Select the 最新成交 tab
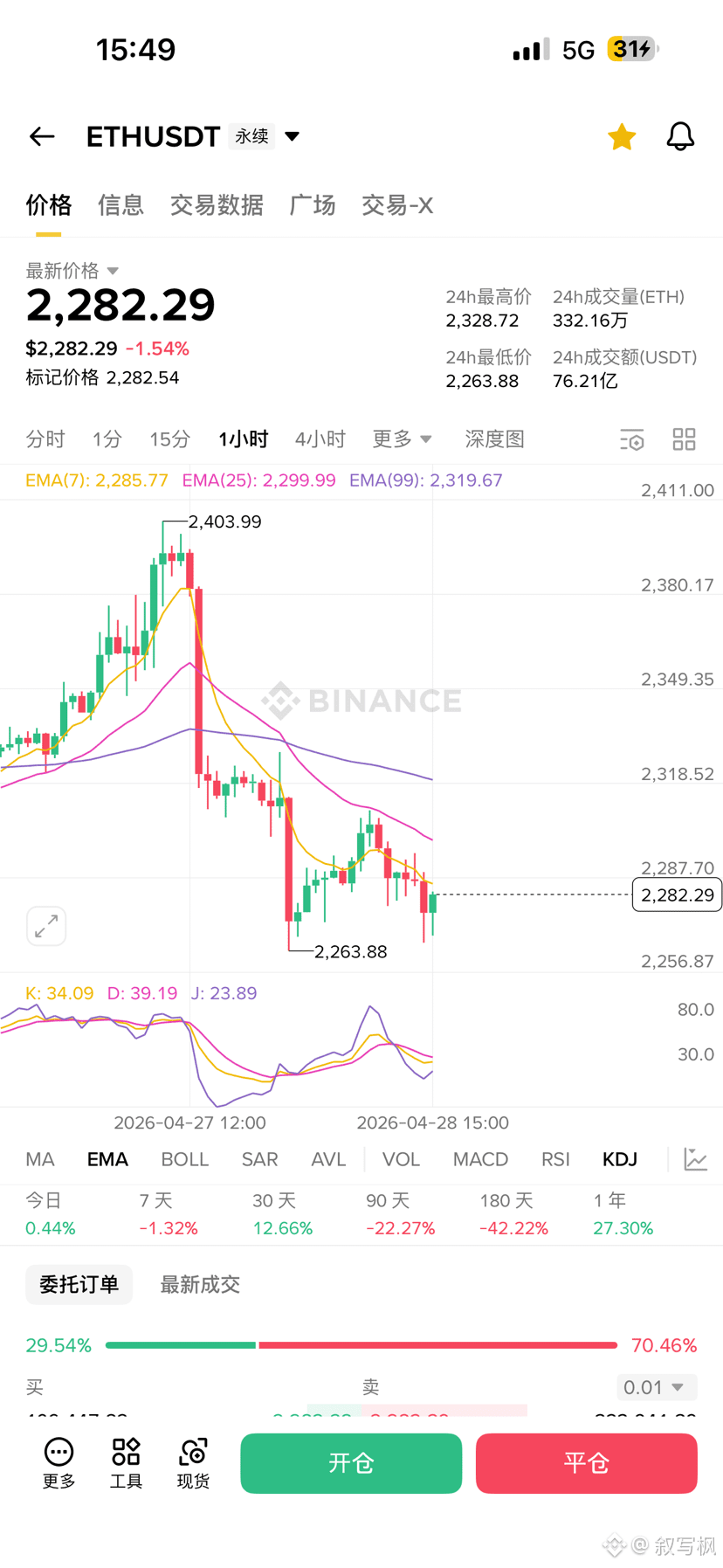The height and width of the screenshot is (1568, 723). [200, 1284]
